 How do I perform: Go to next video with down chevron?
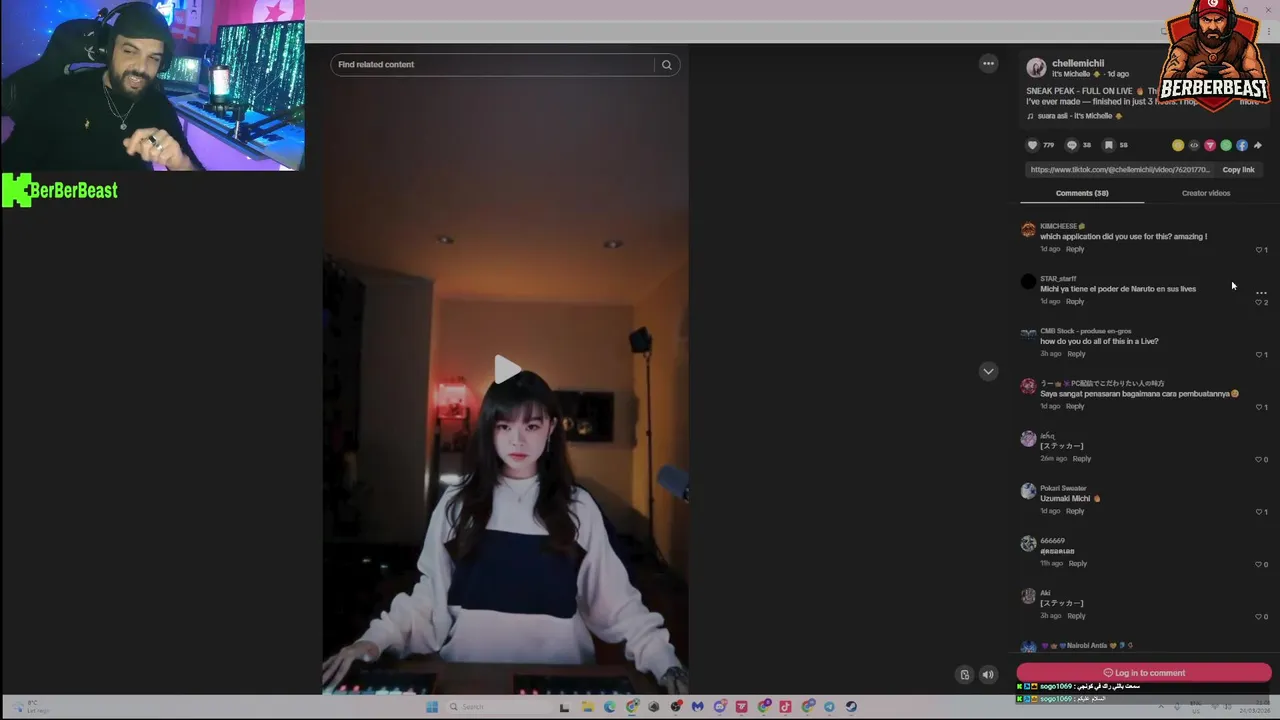click(x=988, y=371)
